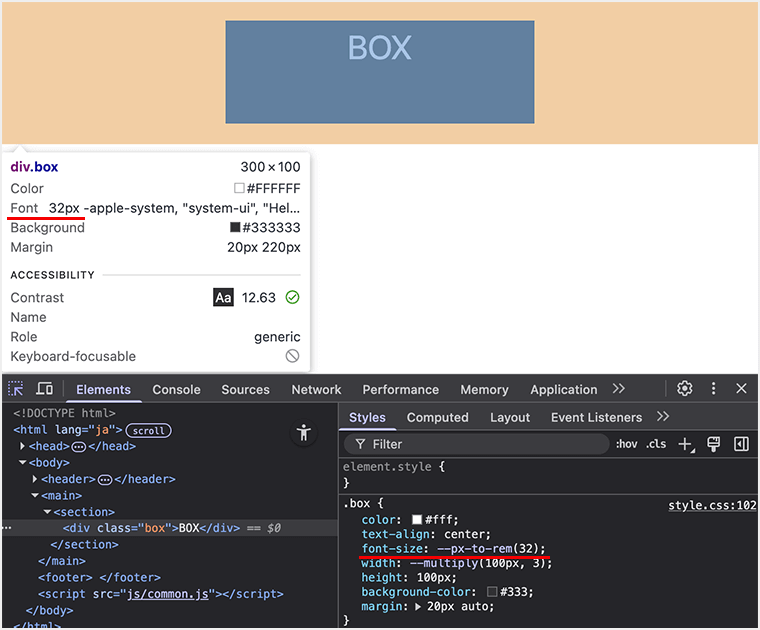Open DevTools settings gear
760x630 pixels.
click(684, 389)
